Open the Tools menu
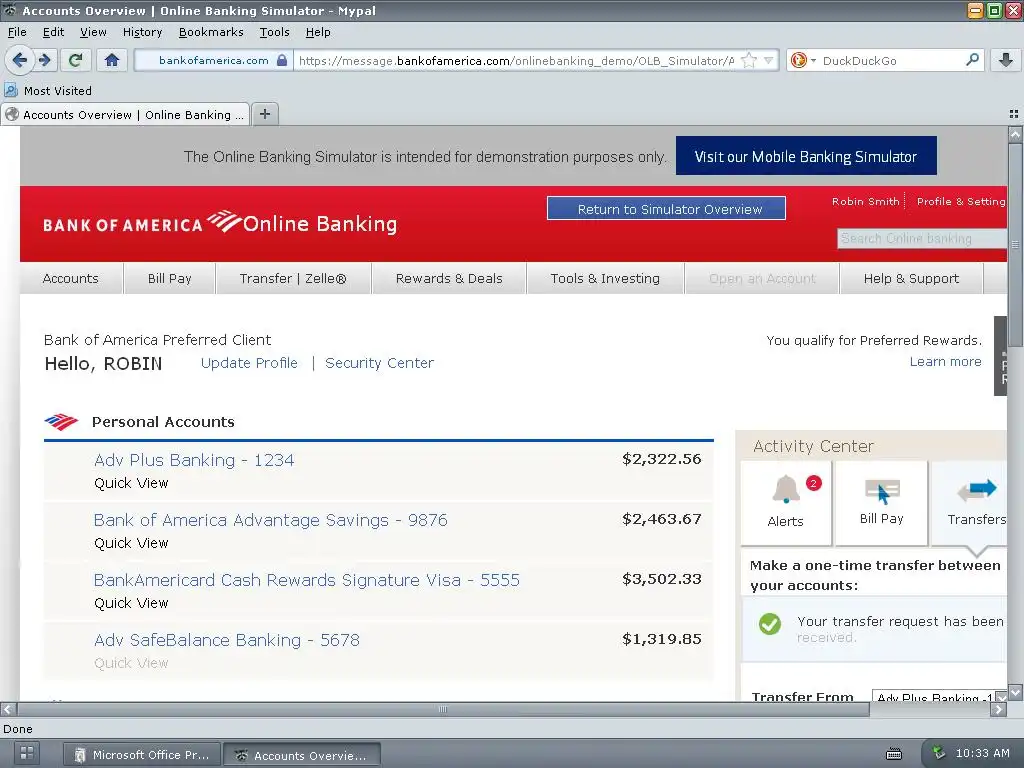Image resolution: width=1024 pixels, height=768 pixels. tap(274, 32)
